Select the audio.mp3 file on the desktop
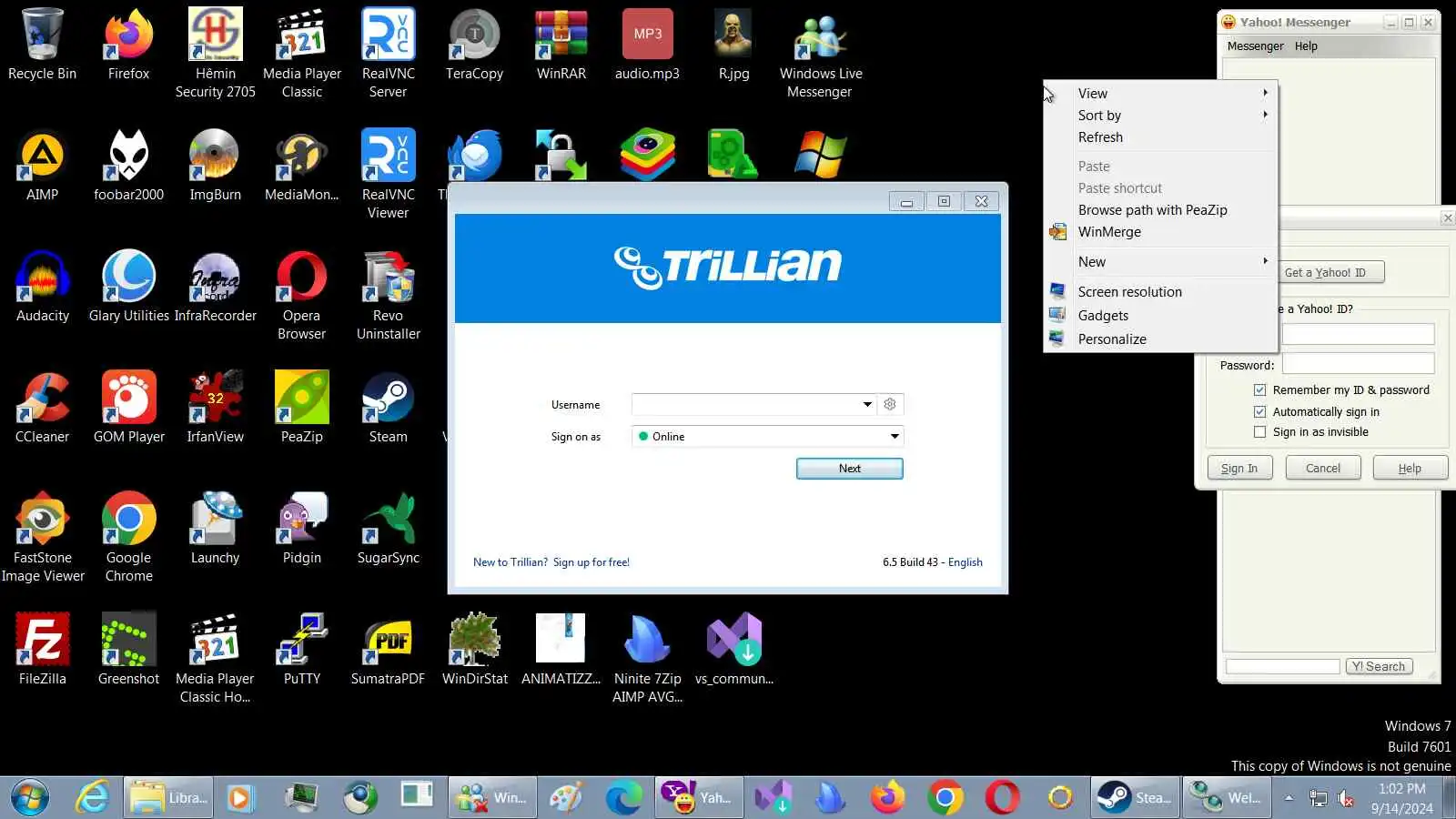Image resolution: width=1456 pixels, height=819 pixels. [647, 45]
